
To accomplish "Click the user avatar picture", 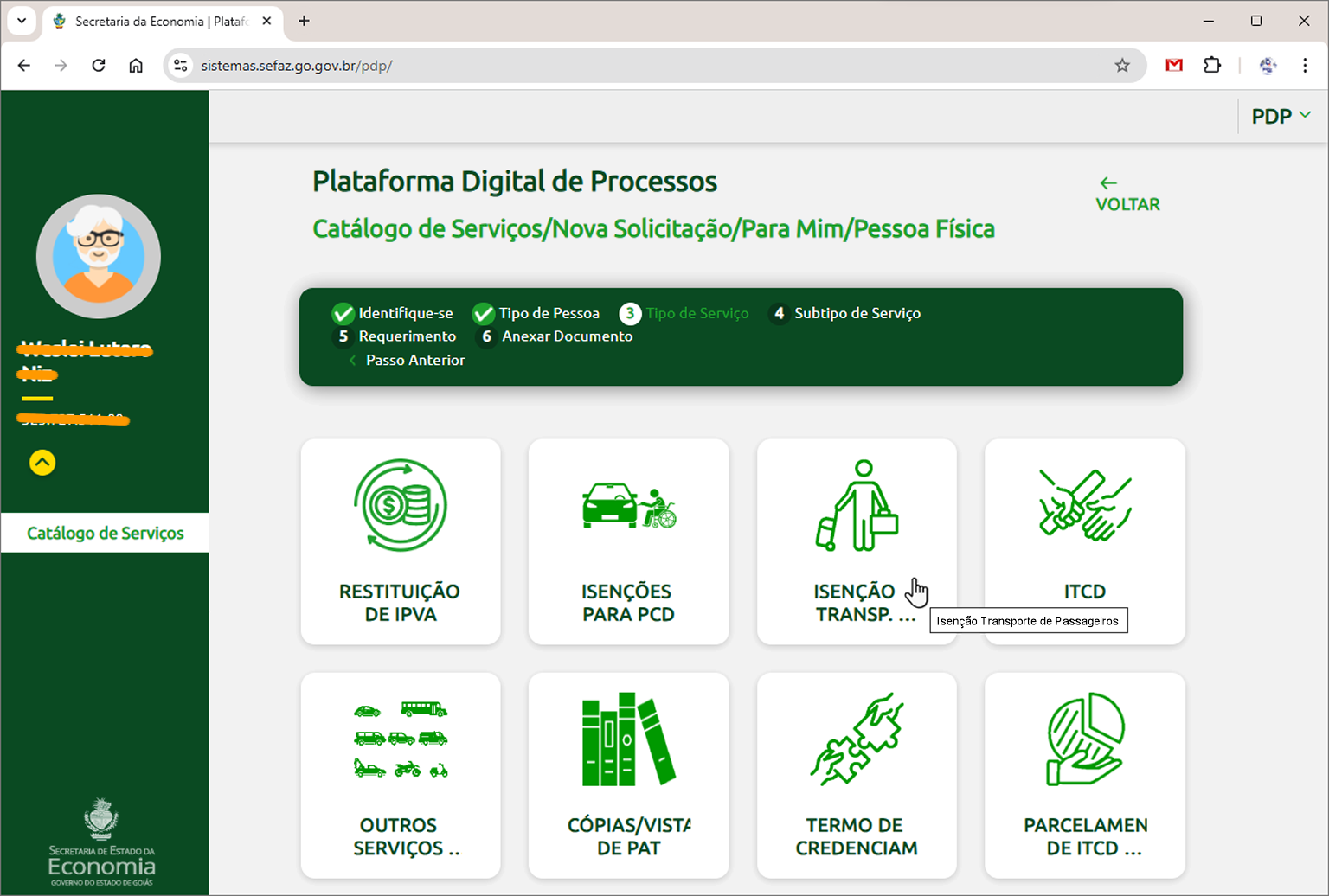I will pos(98,256).
